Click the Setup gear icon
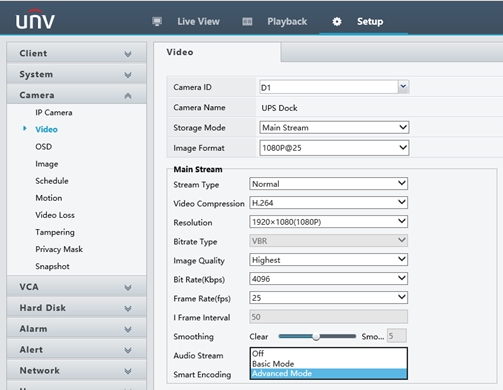The height and width of the screenshot is (390, 503). click(x=337, y=22)
